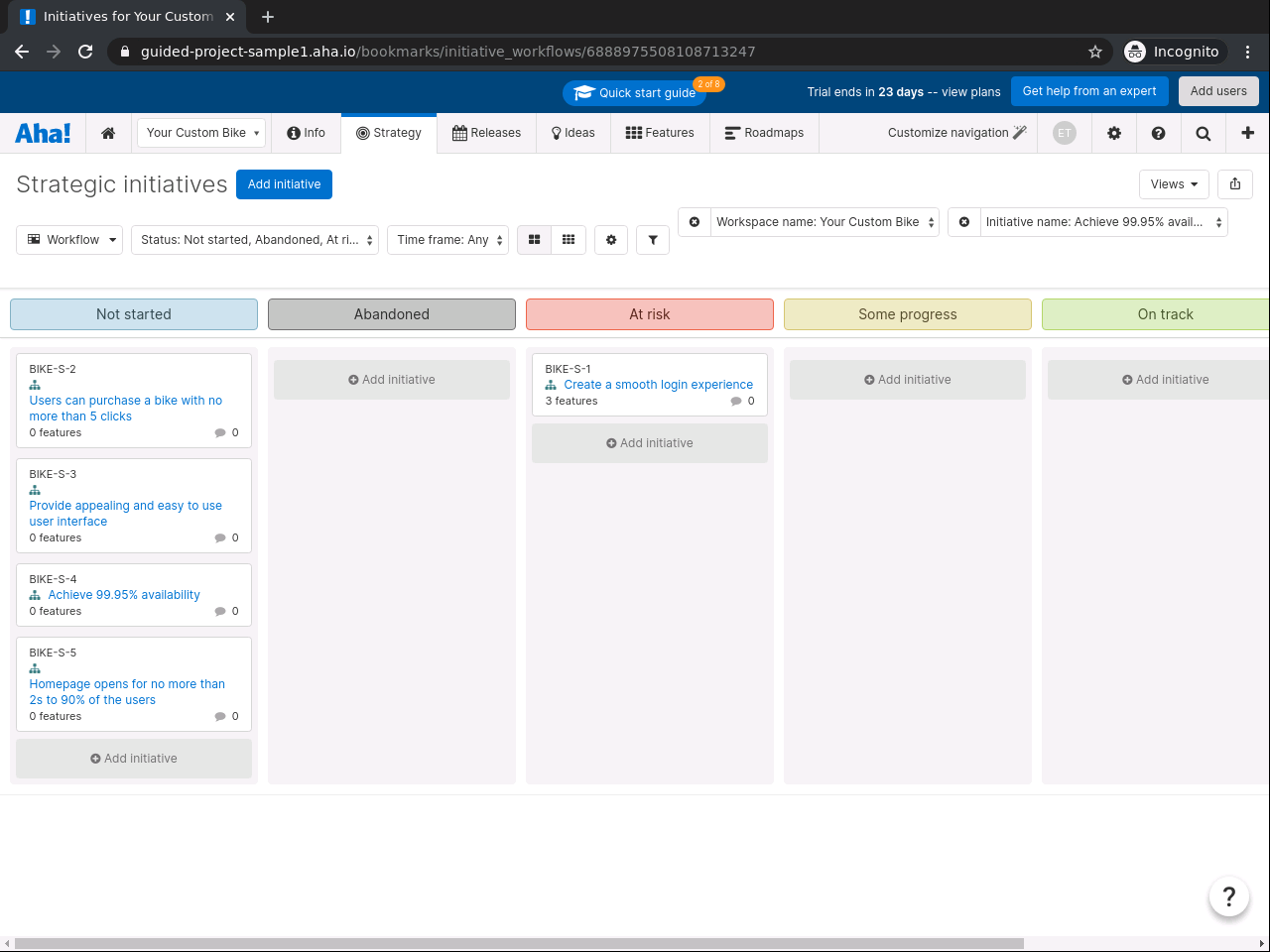The height and width of the screenshot is (952, 1270).
Task: Click hierarchy icon on BIKE-S-1 card
Action: [x=551, y=385]
